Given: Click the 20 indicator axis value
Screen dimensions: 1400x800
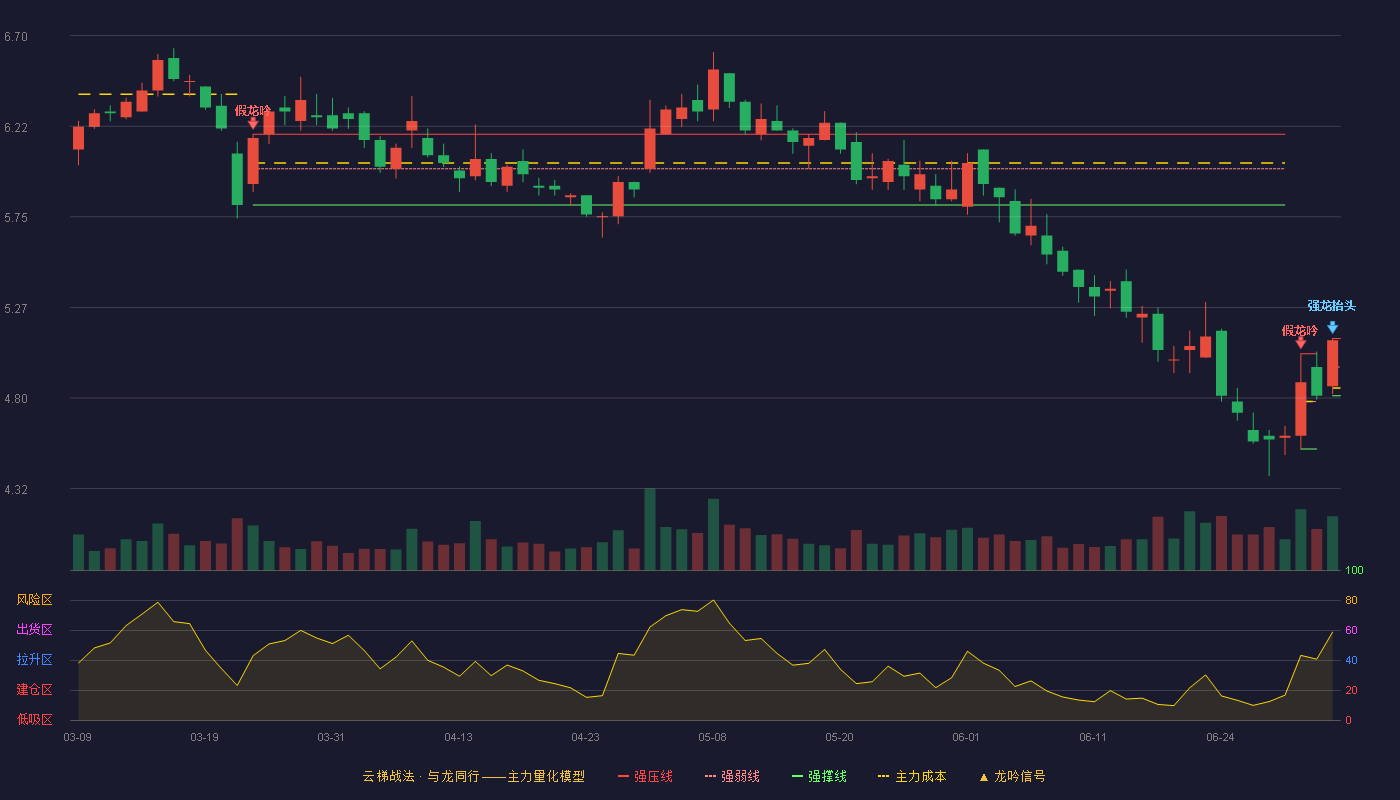Looking at the screenshot, I should coord(1351,690).
